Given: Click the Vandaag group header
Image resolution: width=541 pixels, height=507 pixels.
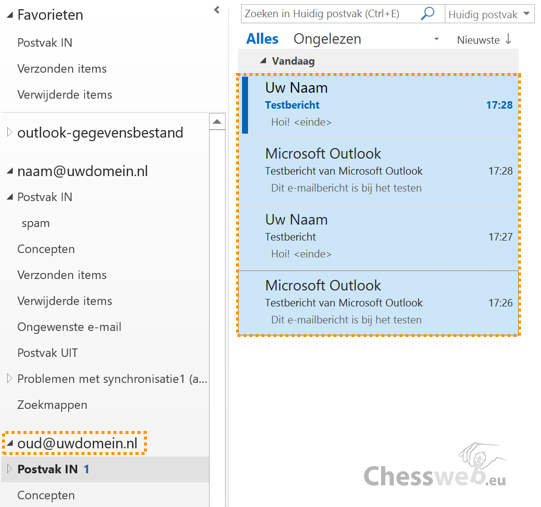Looking at the screenshot, I should (378, 61).
